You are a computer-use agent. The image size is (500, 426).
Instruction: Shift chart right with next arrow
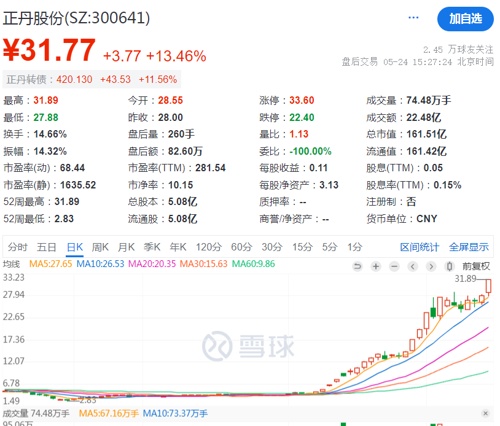[431, 266]
